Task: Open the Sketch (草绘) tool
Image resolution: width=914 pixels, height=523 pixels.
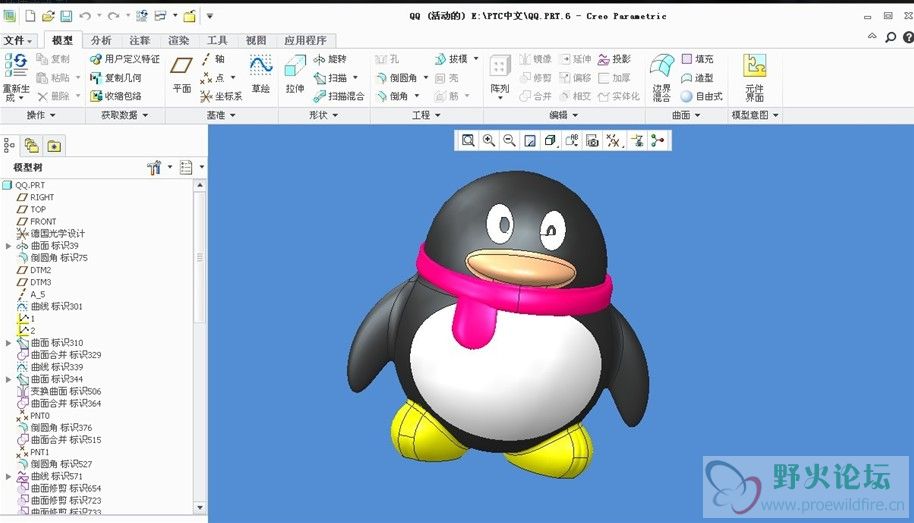Action: click(261, 73)
